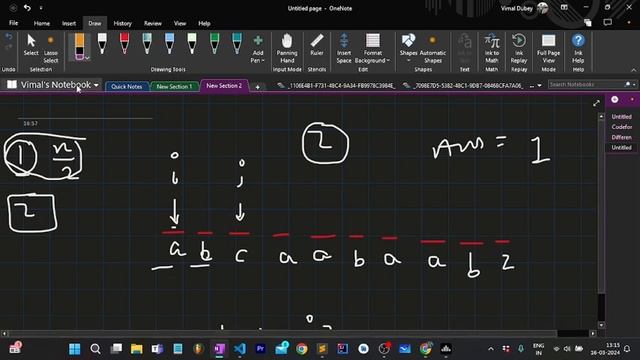Screen dimensions: 640x360
Task: Select the Select cursor tool
Action: 31,45
